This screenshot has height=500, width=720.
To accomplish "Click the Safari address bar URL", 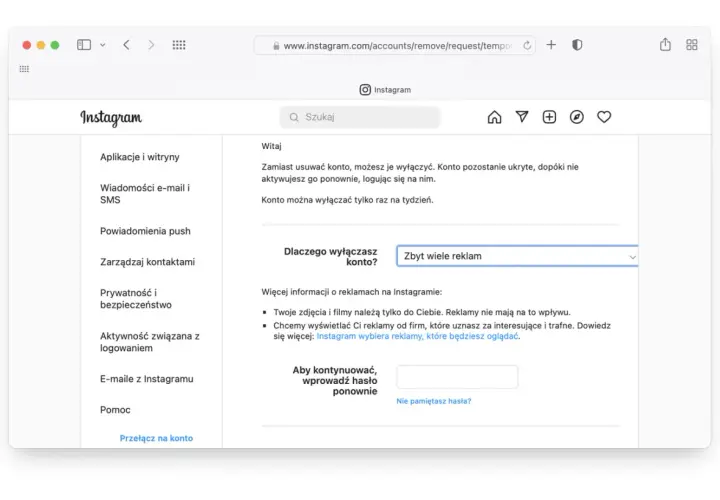I will pyautogui.click(x=397, y=46).
